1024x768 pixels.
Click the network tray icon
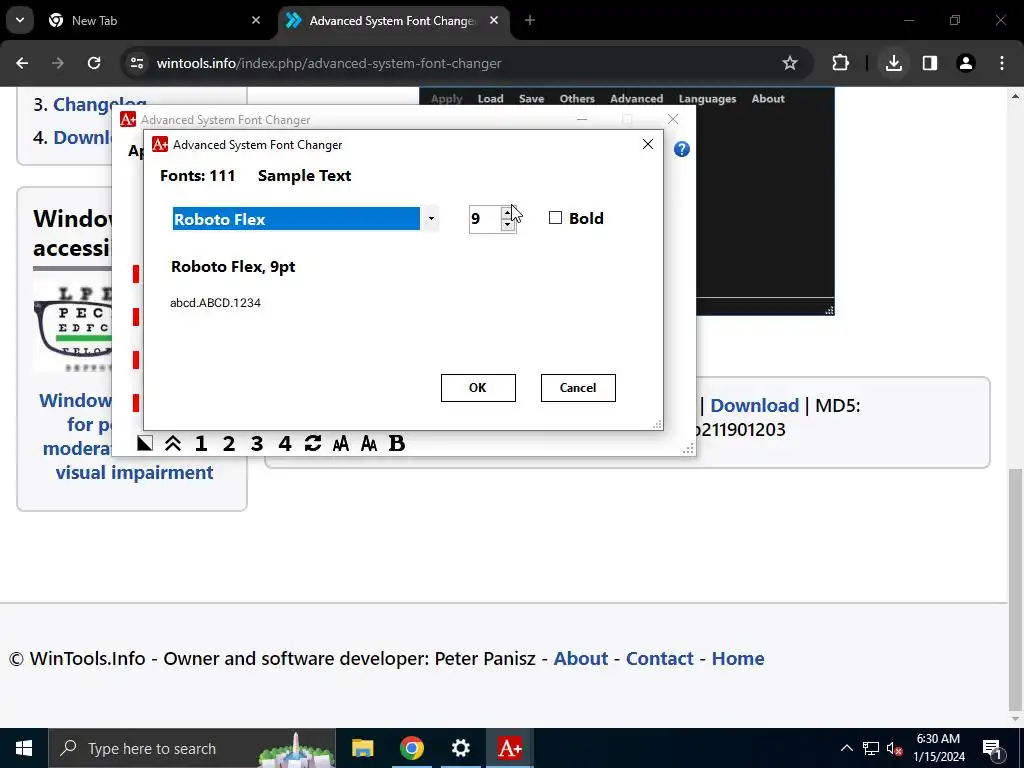pyautogui.click(x=871, y=748)
